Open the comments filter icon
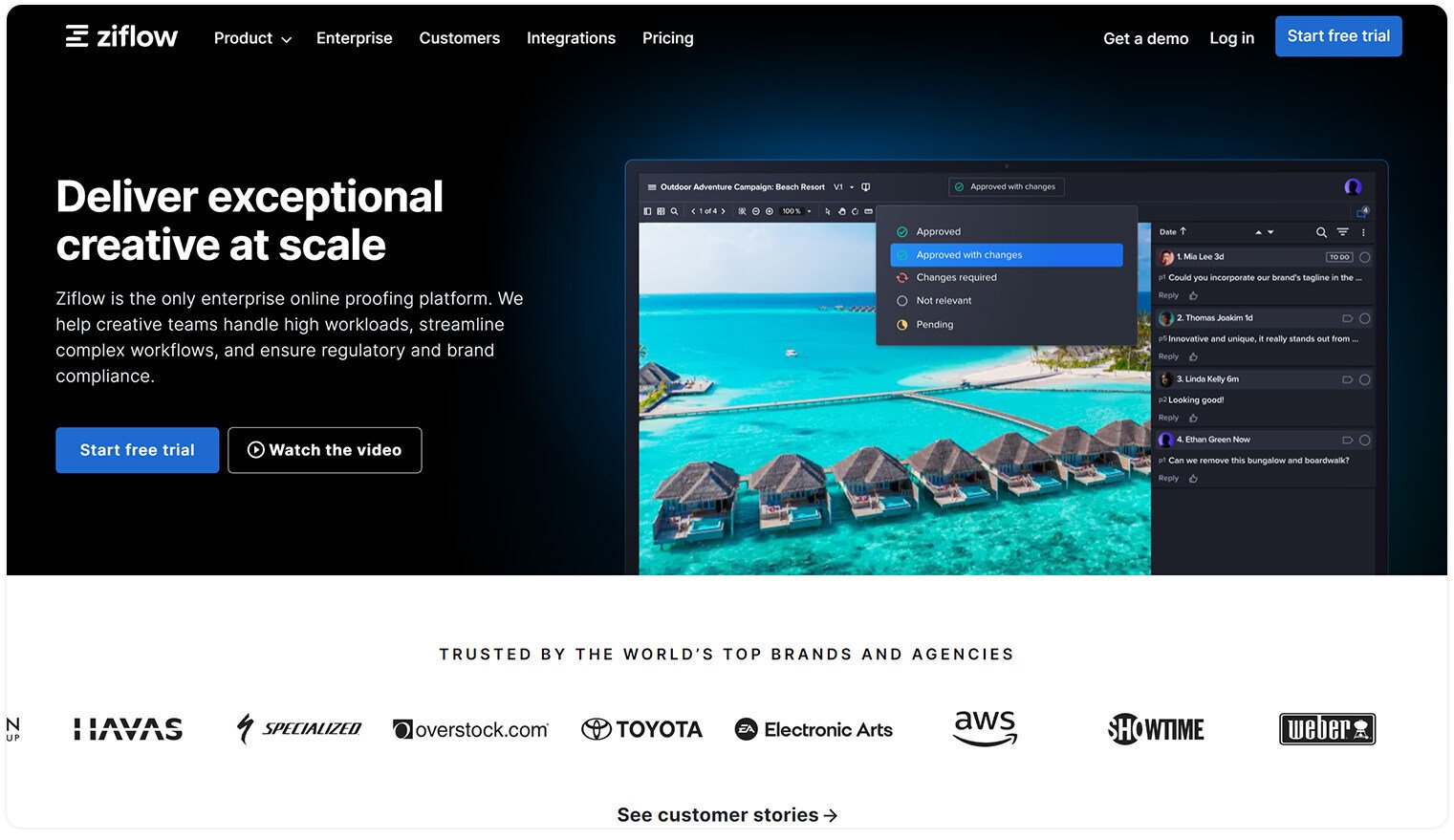The image size is (1454, 840). (x=1342, y=232)
